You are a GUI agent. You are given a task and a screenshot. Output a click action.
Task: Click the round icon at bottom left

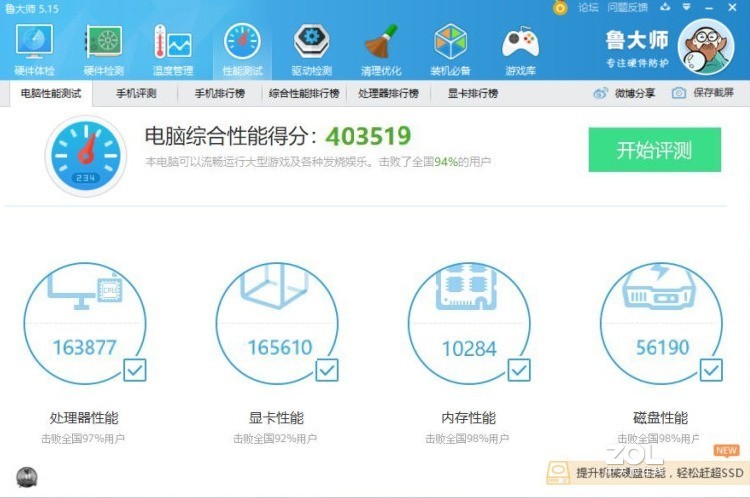(27, 477)
